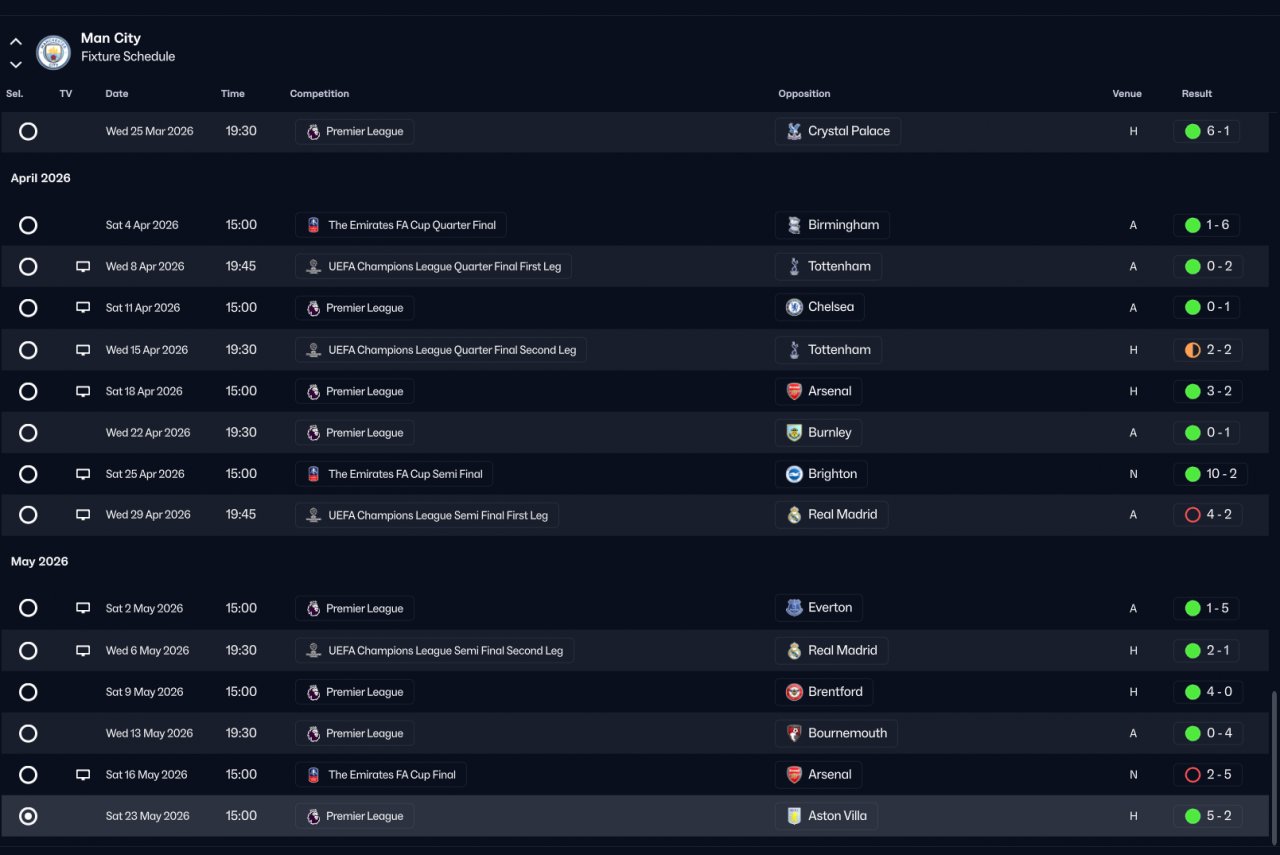This screenshot has width=1280, height=855.
Task: Click TV icon for Wed 29 Apr Real Madrid
Action: [x=83, y=515]
